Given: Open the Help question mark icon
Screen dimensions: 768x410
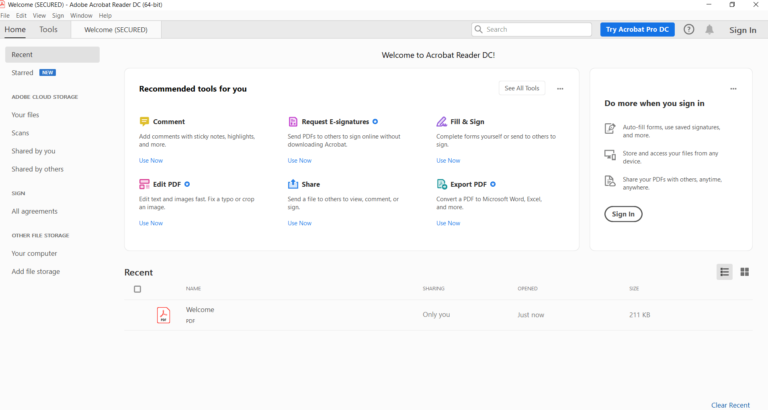Looking at the screenshot, I should [689, 29].
